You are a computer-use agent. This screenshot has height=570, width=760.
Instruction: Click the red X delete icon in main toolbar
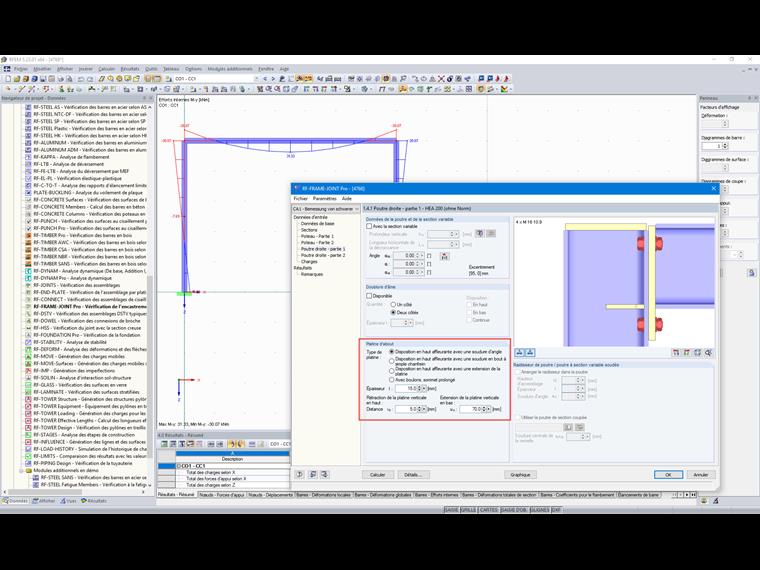441,79
